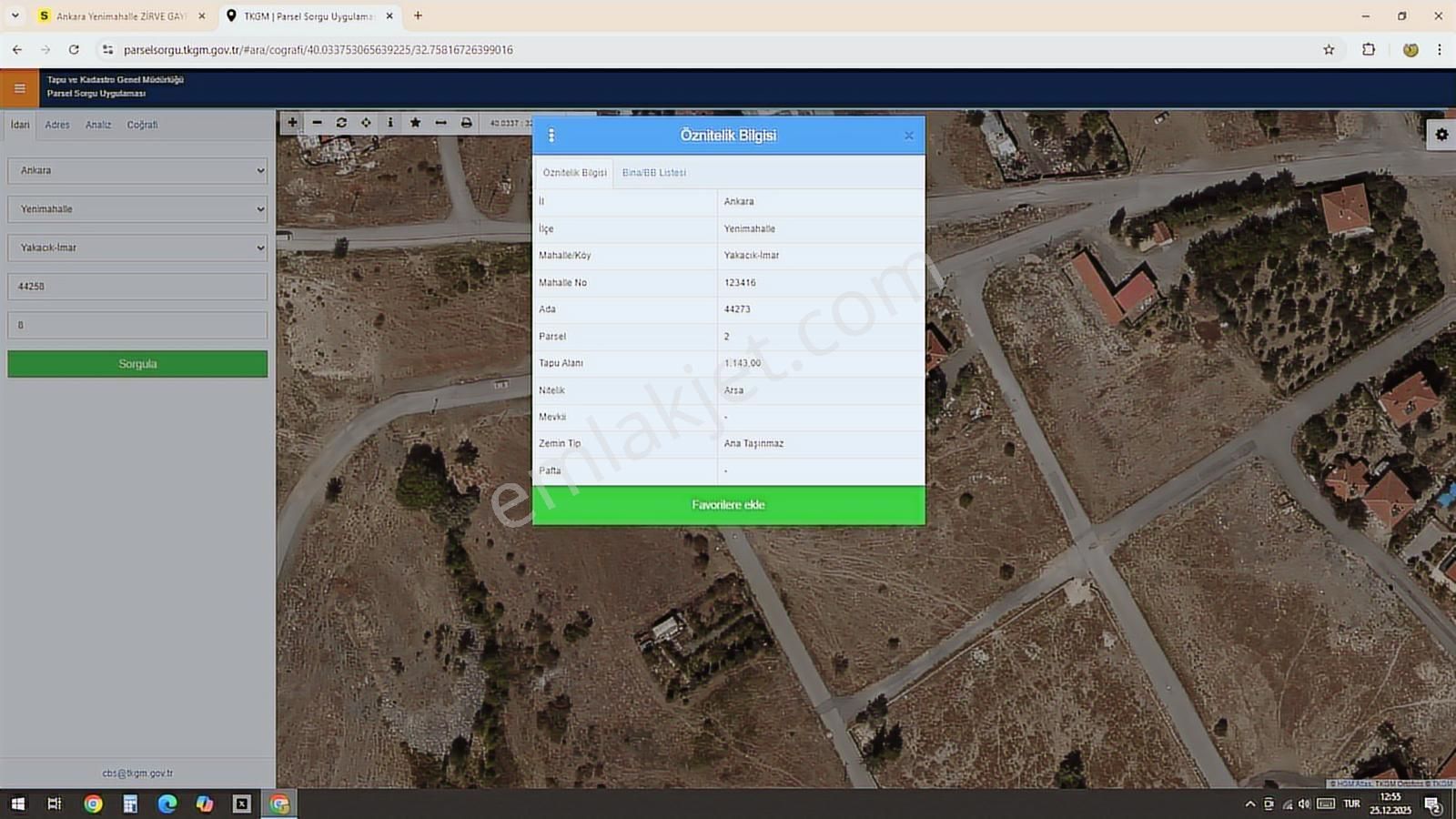Click the green Sorgula button
Screen dimensions: 1456x819
(137, 364)
